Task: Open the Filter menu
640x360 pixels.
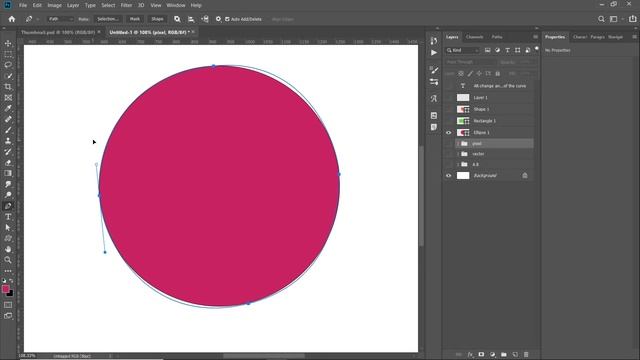Action: click(x=126, y=5)
